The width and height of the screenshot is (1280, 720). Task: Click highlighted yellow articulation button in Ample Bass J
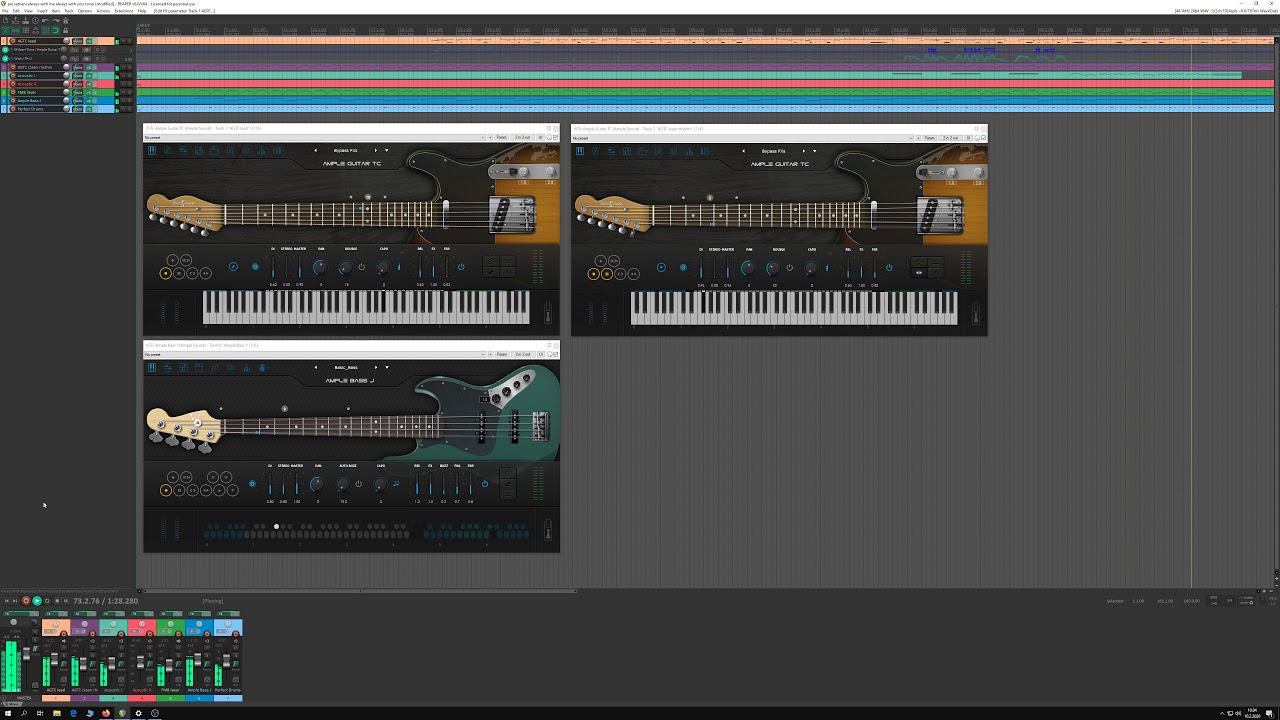(166, 490)
